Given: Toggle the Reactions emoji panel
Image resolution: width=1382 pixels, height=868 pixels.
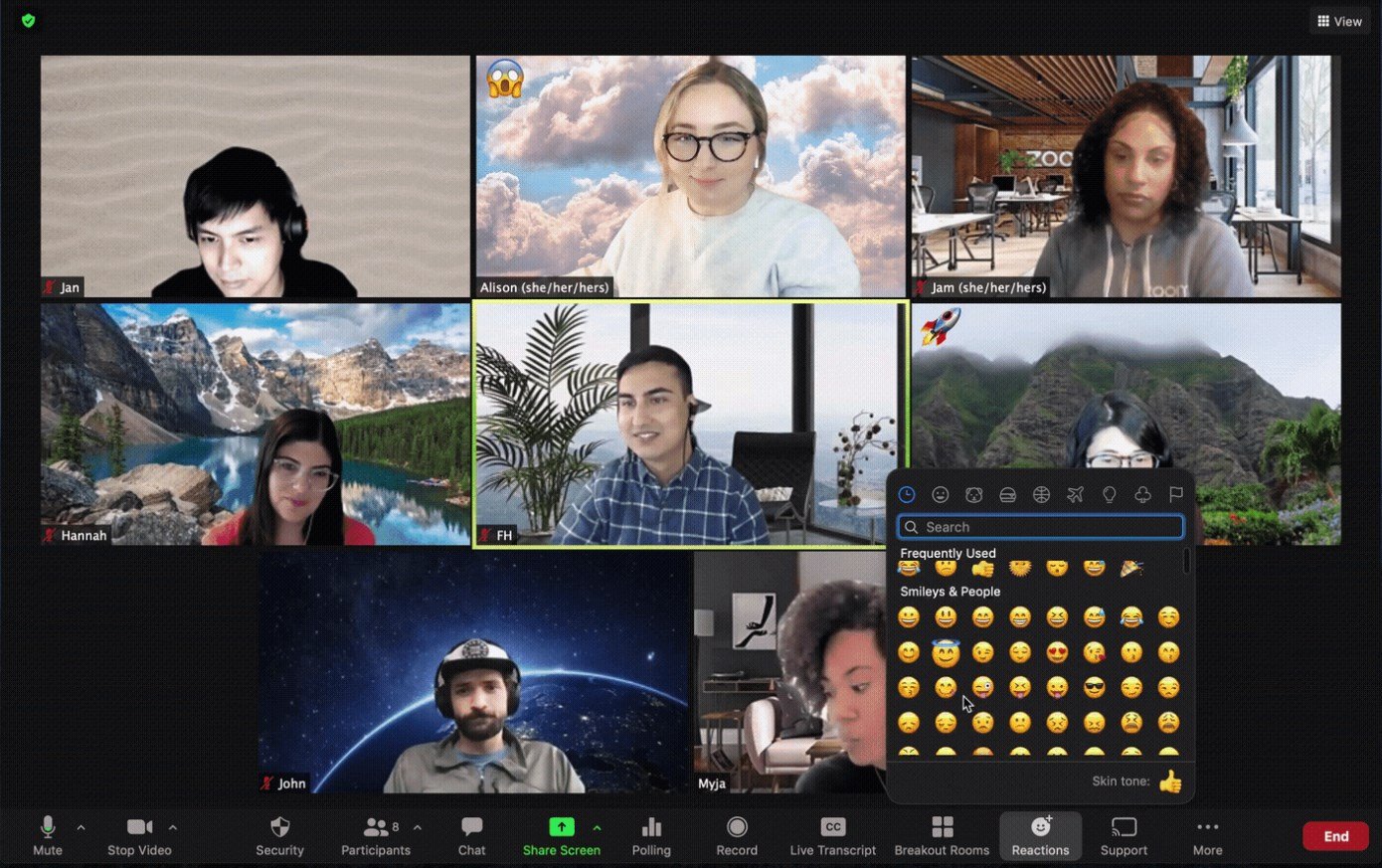Looking at the screenshot, I should pos(1040,836).
